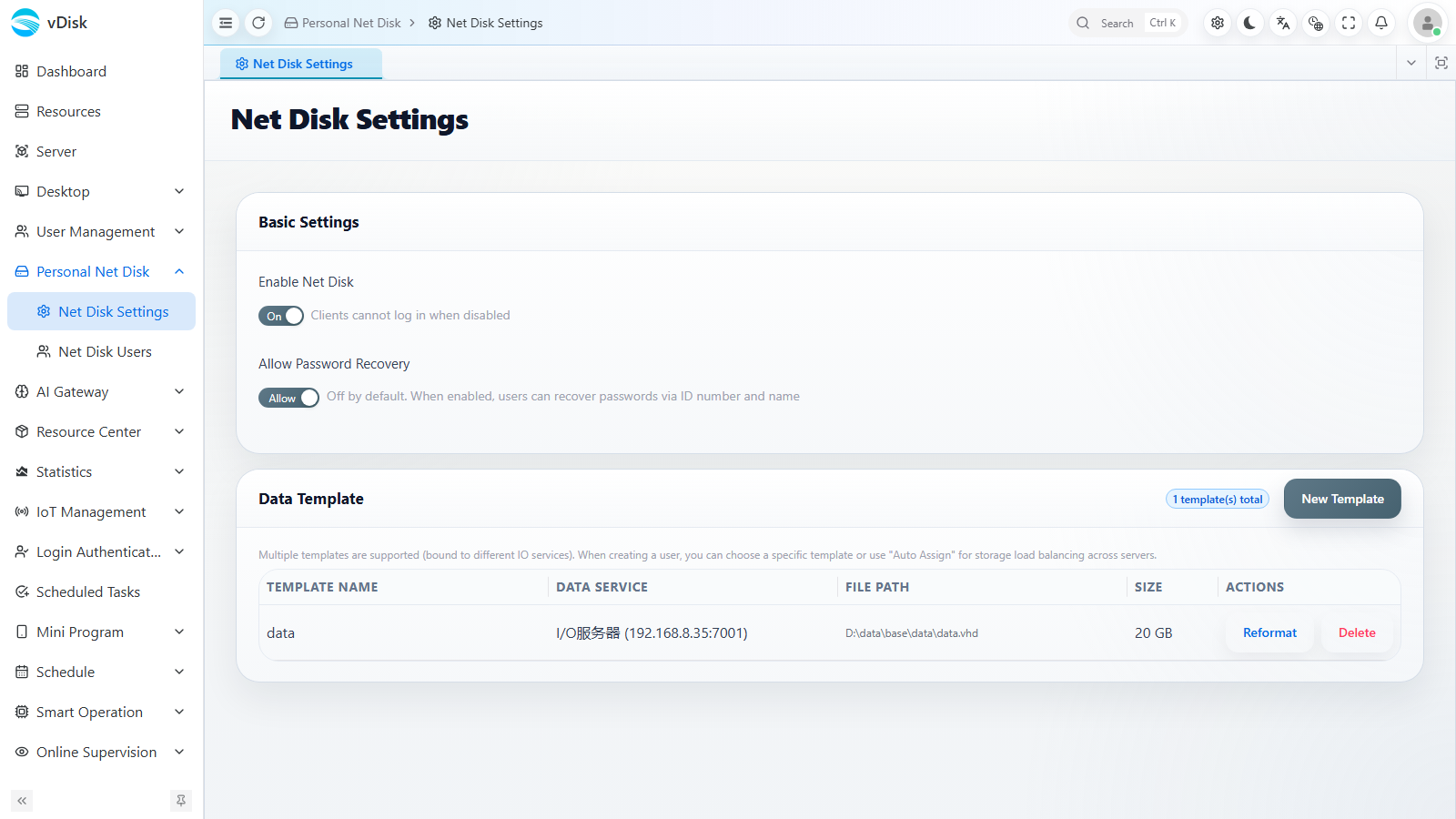Toggle the Enable Net Disk switch
Image resolution: width=1456 pixels, height=819 pixels.
[281, 316]
